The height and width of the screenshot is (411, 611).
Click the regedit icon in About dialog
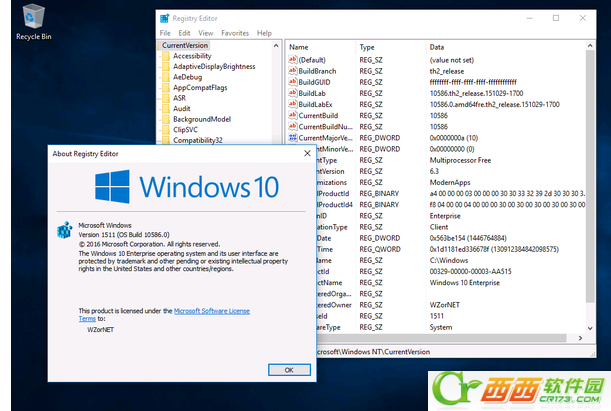65,230
